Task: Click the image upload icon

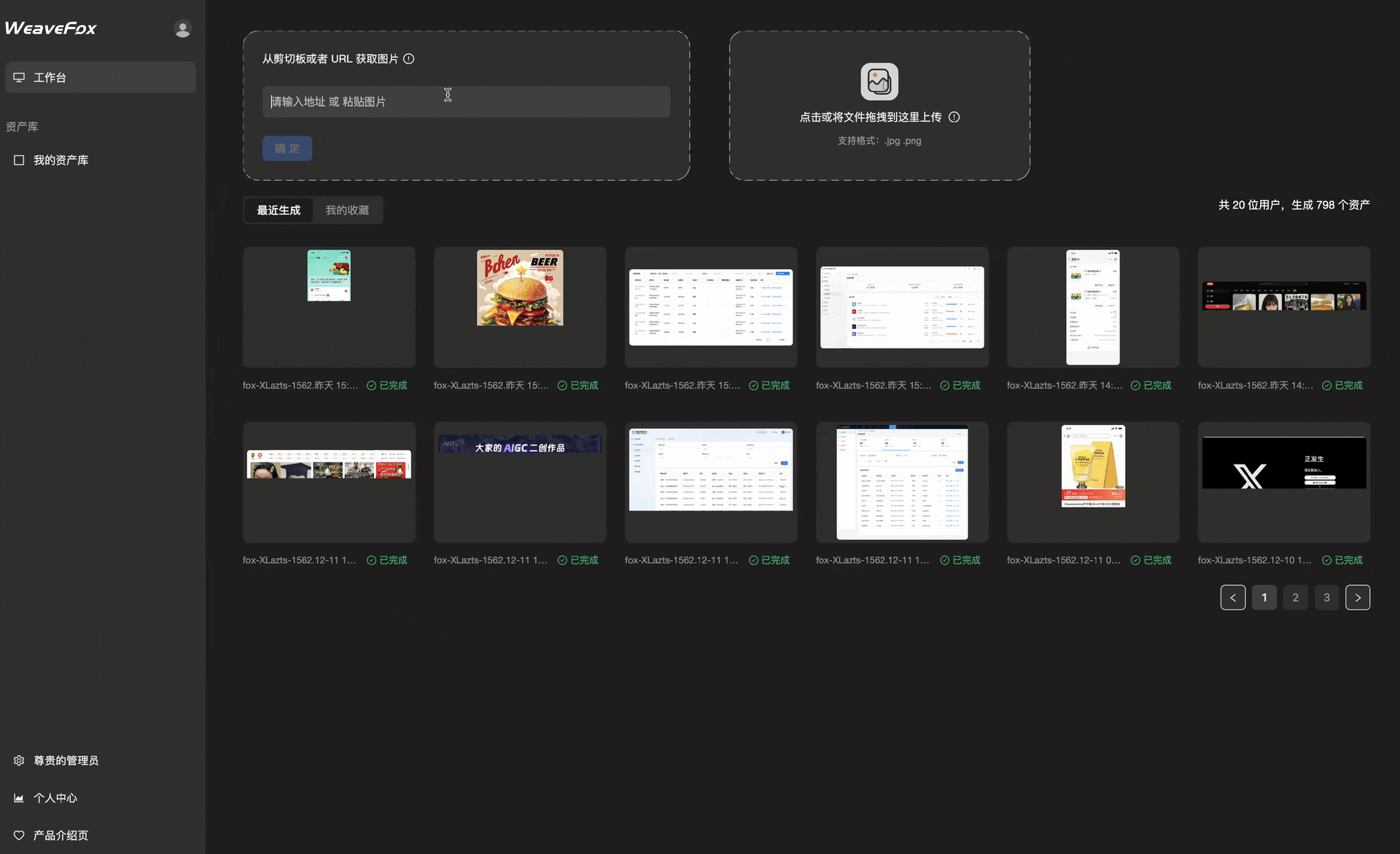Action: pos(879,82)
